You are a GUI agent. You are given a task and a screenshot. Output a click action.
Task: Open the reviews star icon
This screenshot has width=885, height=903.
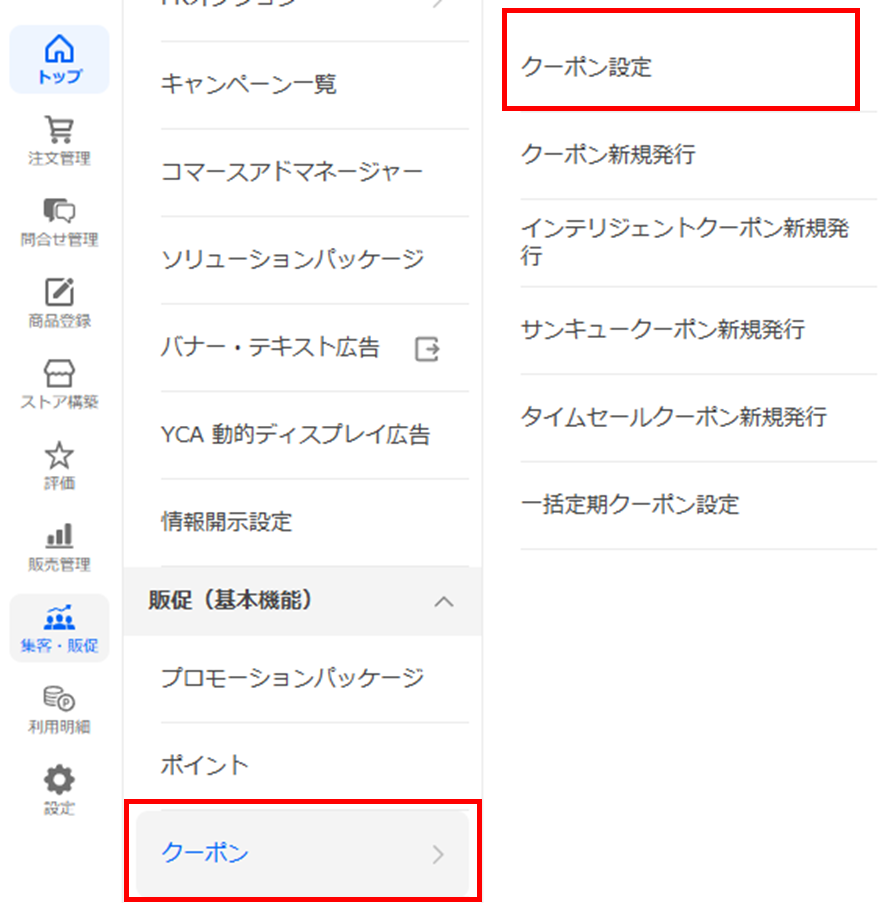(60, 455)
